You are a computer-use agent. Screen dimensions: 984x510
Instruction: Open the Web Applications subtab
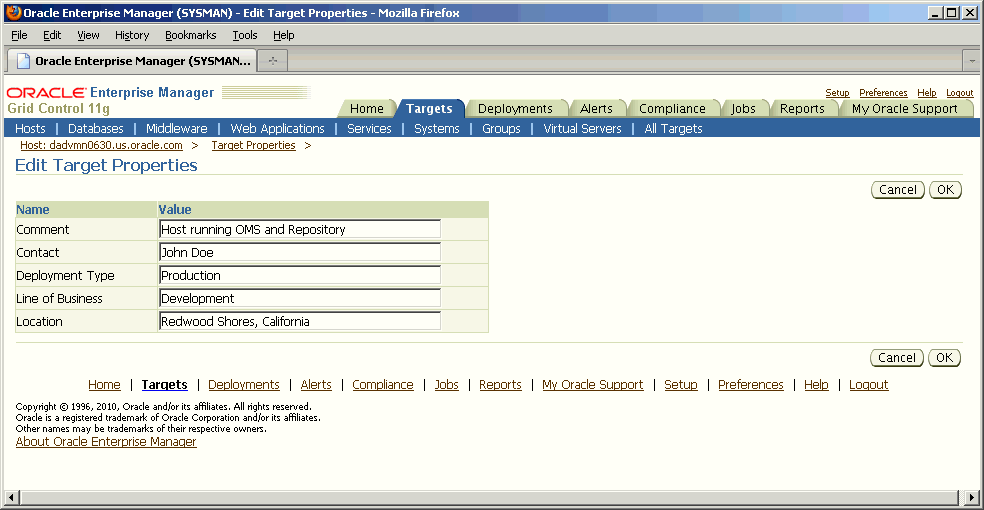click(x=277, y=129)
